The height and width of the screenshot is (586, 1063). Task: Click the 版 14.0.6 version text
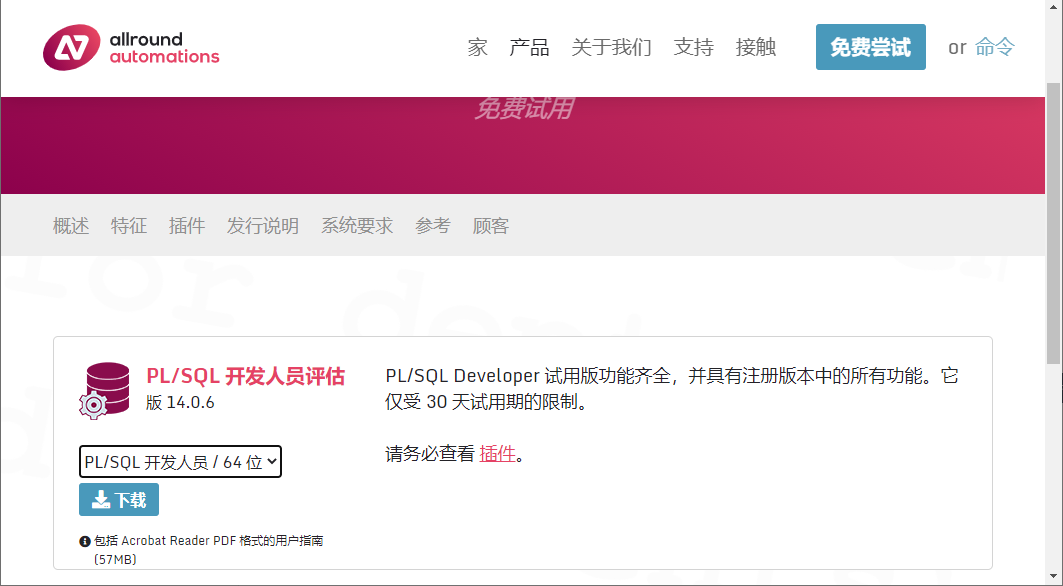click(x=180, y=403)
